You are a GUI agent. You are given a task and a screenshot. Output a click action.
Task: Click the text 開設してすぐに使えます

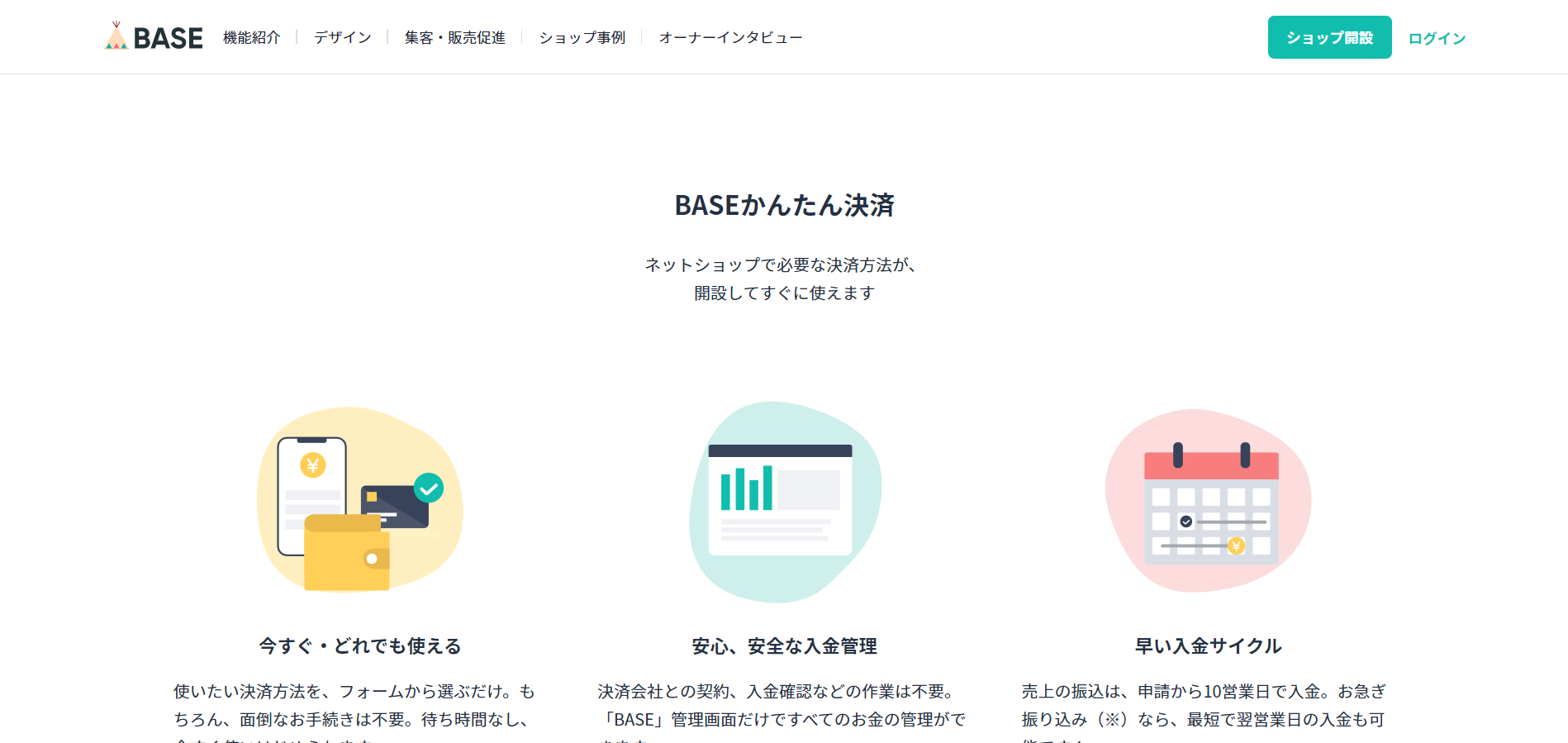pyautogui.click(x=784, y=293)
